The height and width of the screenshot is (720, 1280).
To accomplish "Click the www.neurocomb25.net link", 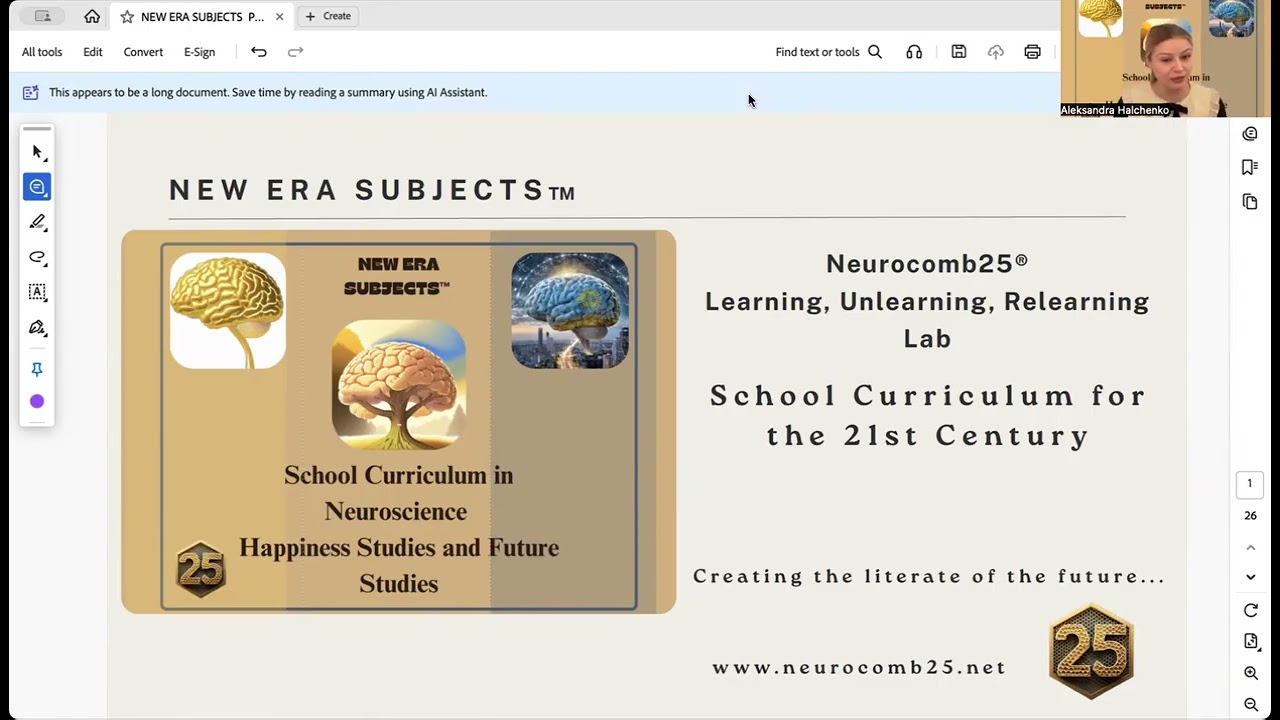I will pyautogui.click(x=859, y=668).
